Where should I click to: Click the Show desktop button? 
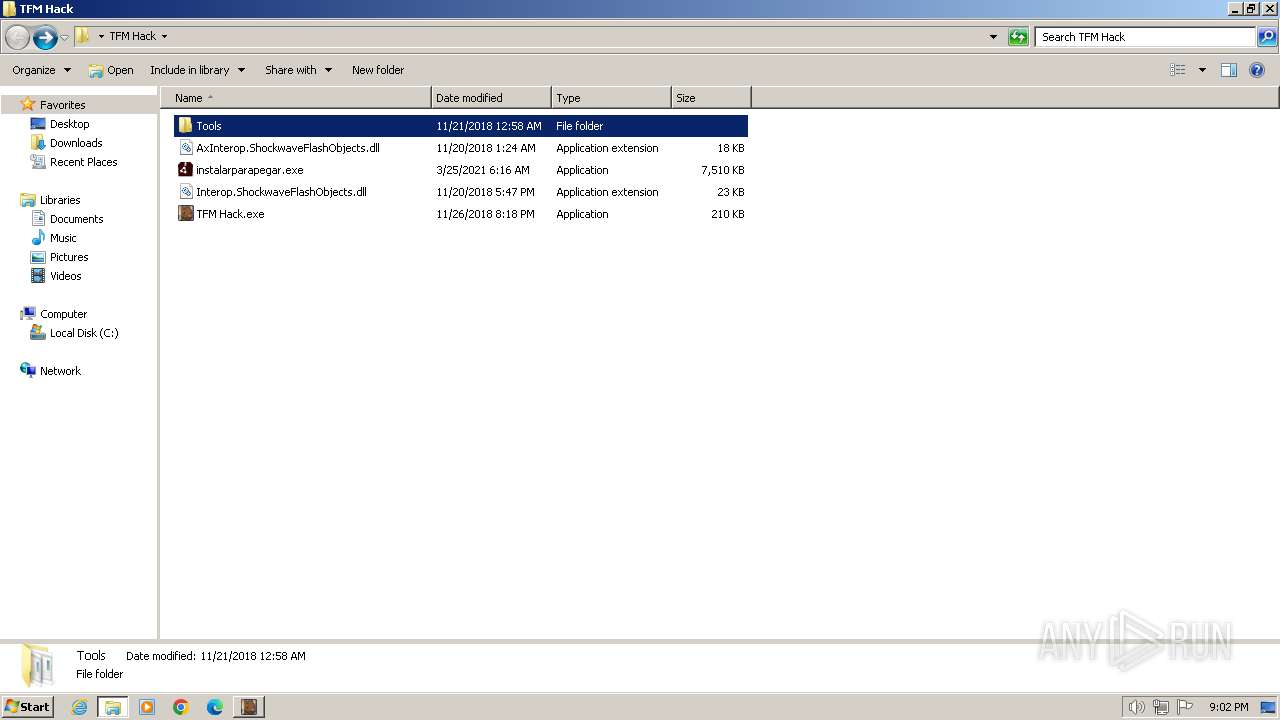coord(1269,707)
